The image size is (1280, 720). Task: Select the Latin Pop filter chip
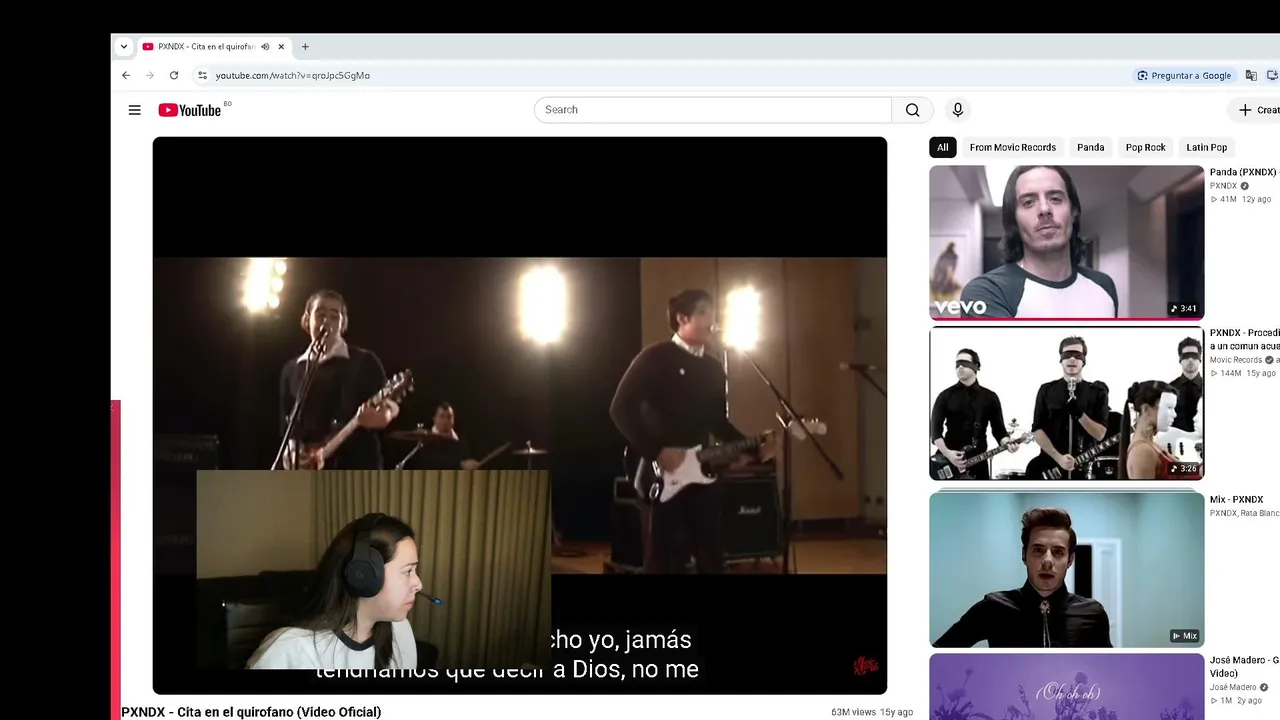[x=1206, y=147]
